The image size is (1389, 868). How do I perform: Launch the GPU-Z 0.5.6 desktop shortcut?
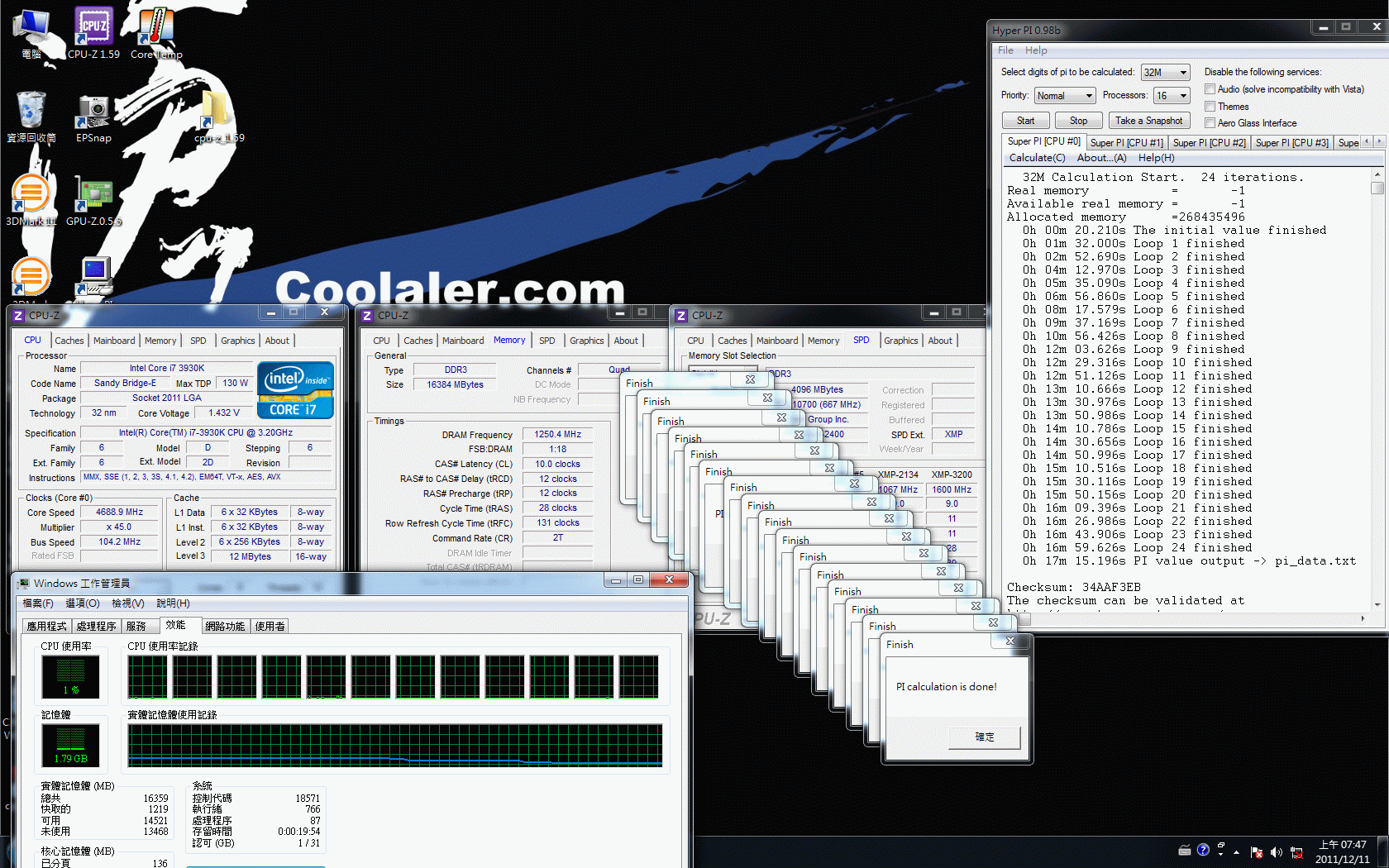coord(93,200)
